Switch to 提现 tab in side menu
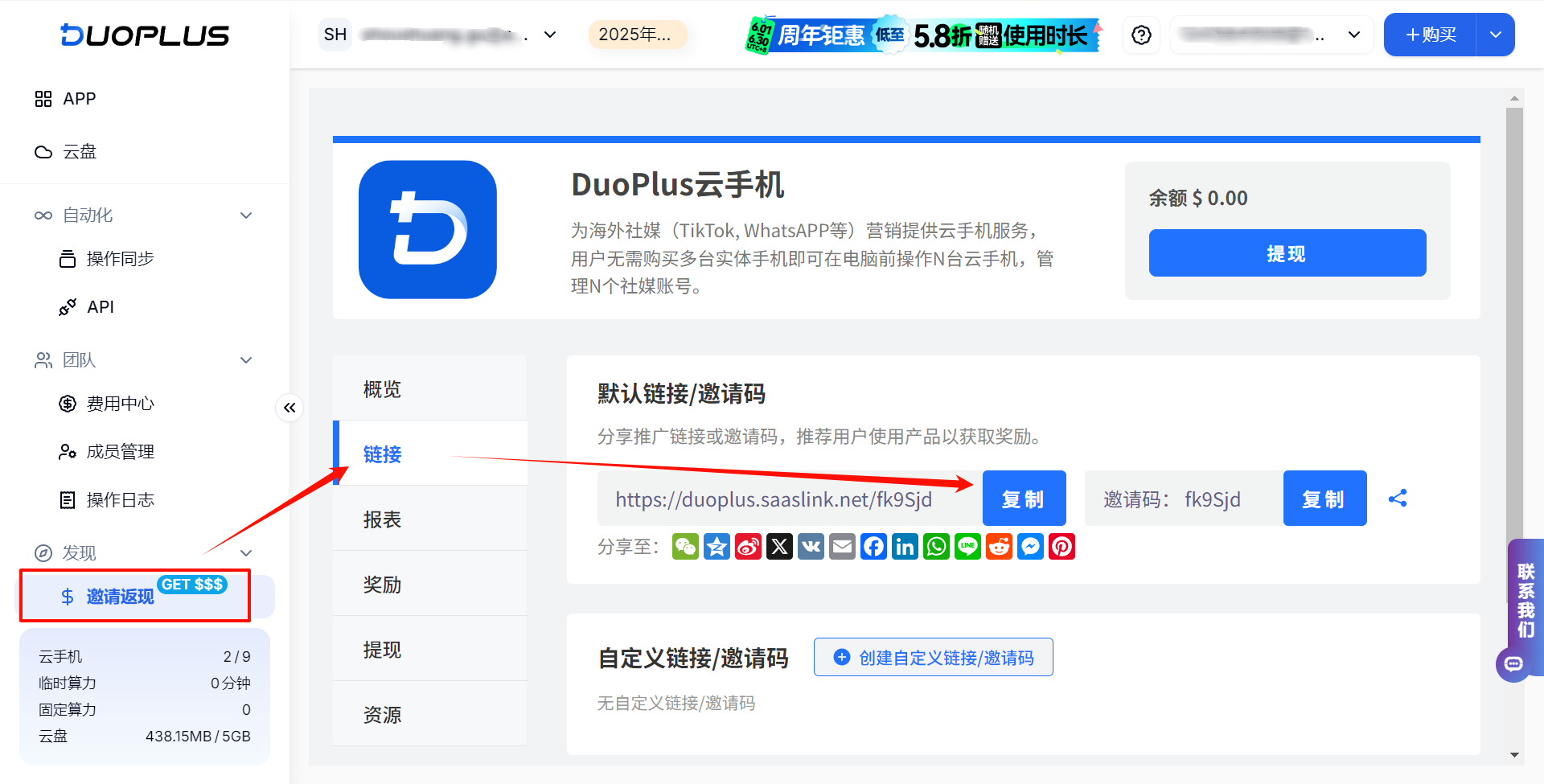The height and width of the screenshot is (784, 1544). tap(430, 649)
